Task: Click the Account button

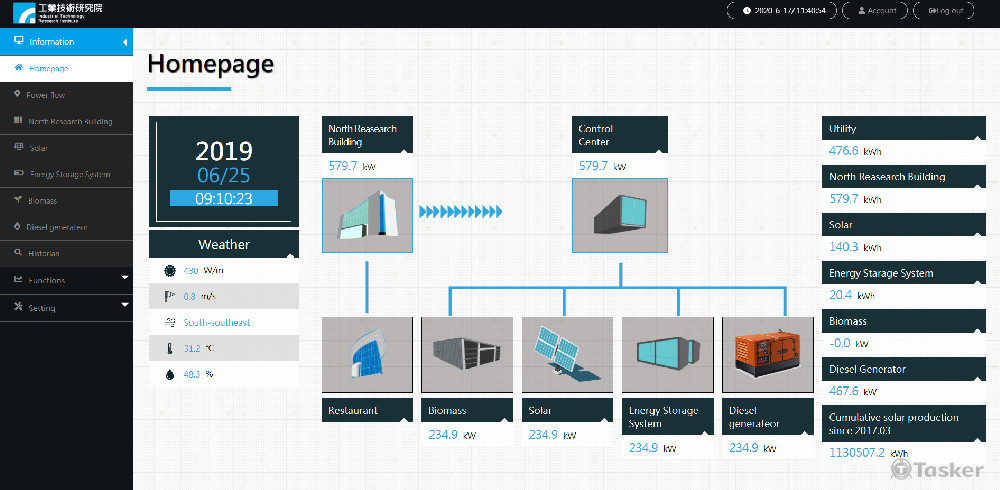Action: [875, 11]
